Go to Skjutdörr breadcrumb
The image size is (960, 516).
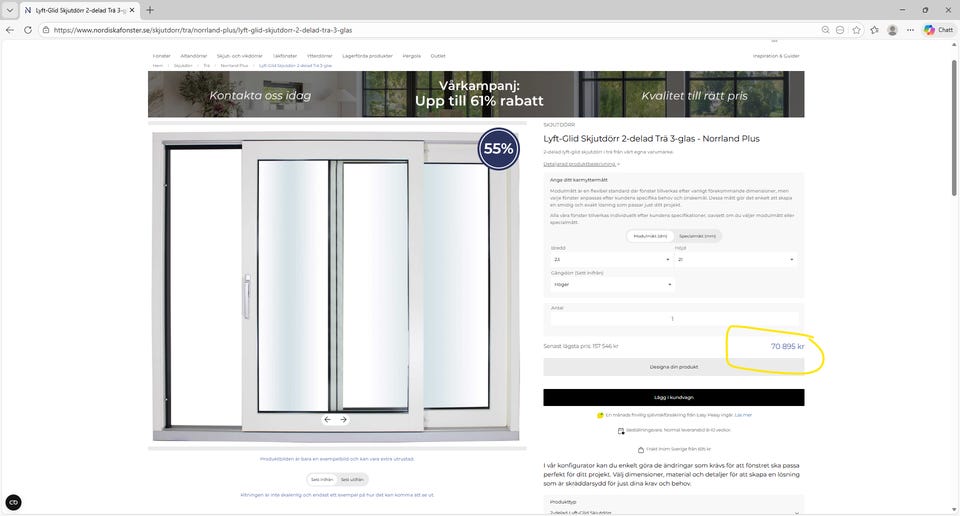[183, 65]
